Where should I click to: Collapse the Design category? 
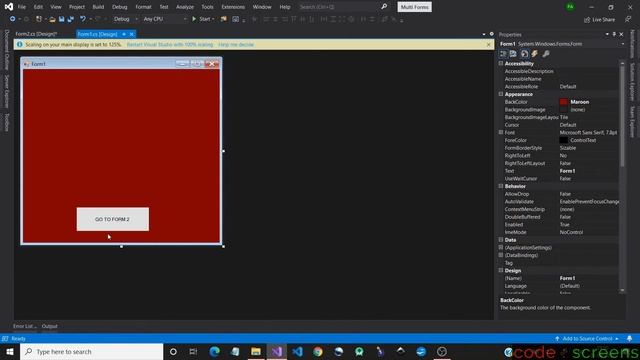pyautogui.click(x=501, y=271)
